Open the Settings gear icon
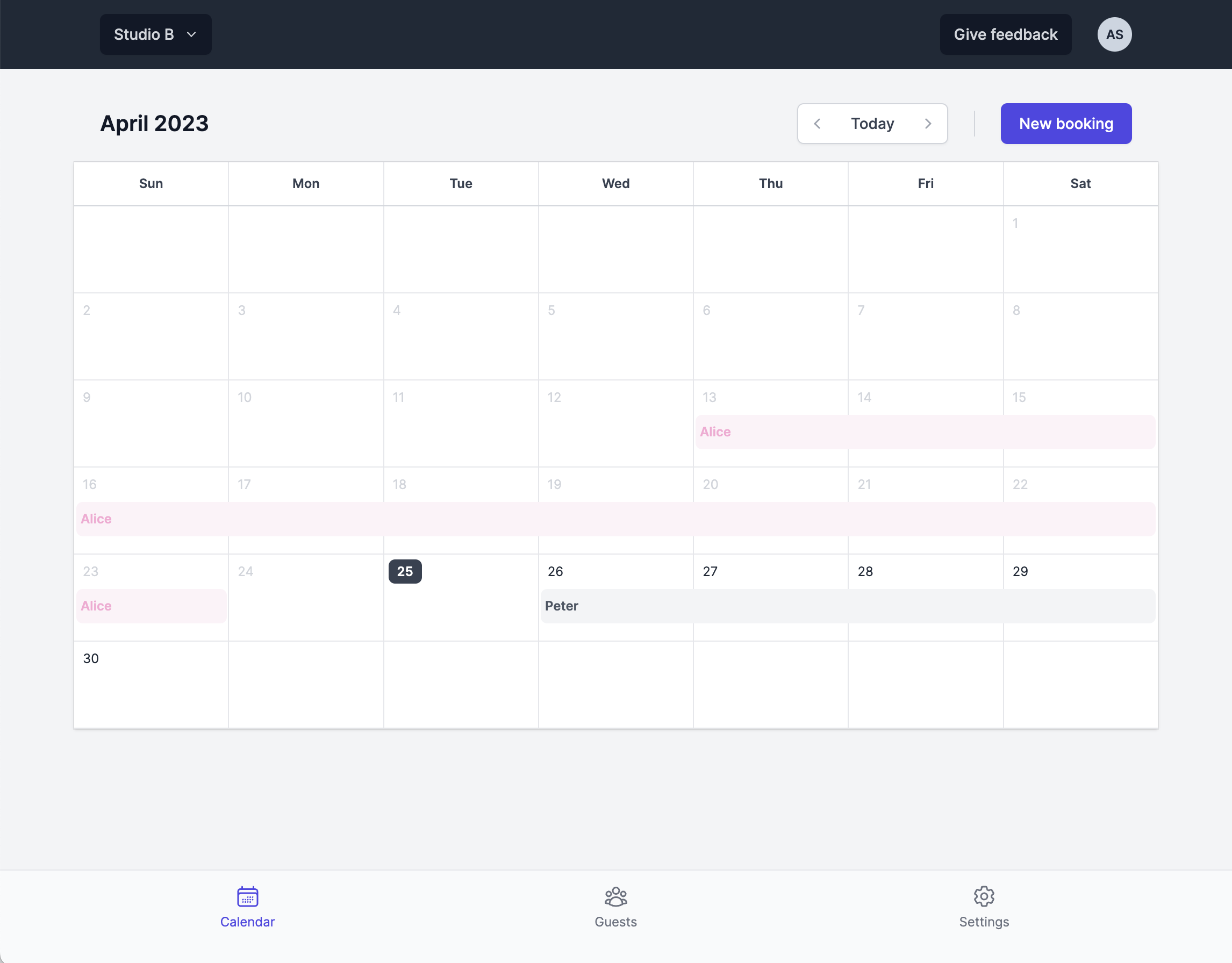Viewport: 1232px width, 963px height. [984, 896]
